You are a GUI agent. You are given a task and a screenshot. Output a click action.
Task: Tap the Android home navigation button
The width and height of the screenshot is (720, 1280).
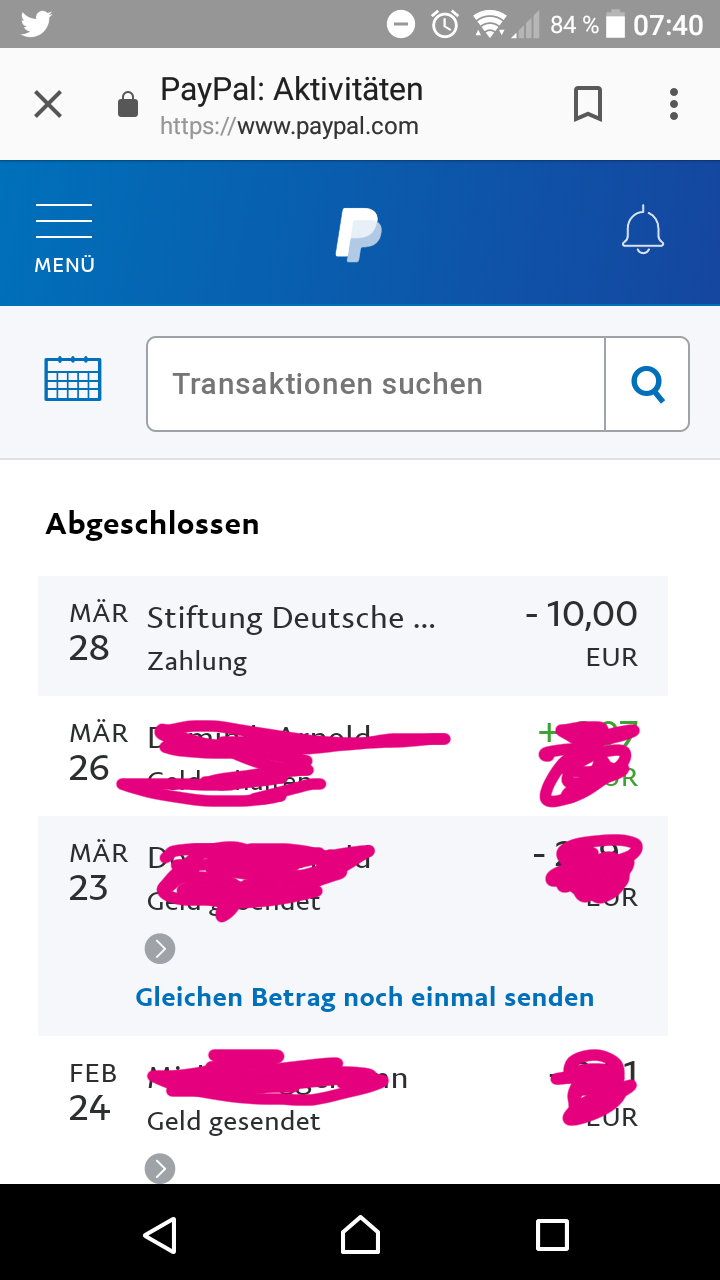tap(360, 1234)
